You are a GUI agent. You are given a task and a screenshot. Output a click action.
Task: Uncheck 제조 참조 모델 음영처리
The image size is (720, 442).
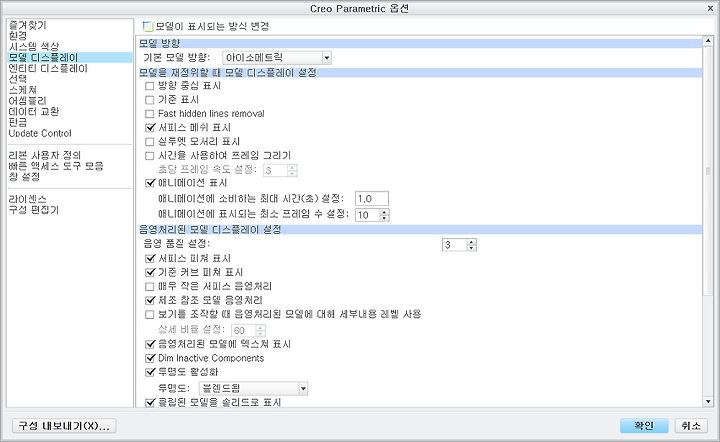149,301
